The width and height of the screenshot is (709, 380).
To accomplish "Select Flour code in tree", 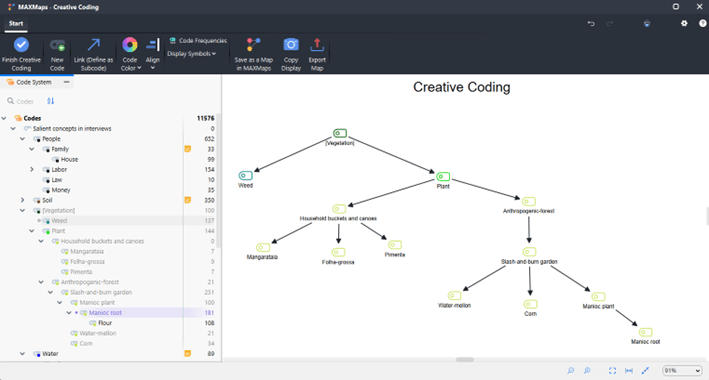I will click(x=105, y=323).
